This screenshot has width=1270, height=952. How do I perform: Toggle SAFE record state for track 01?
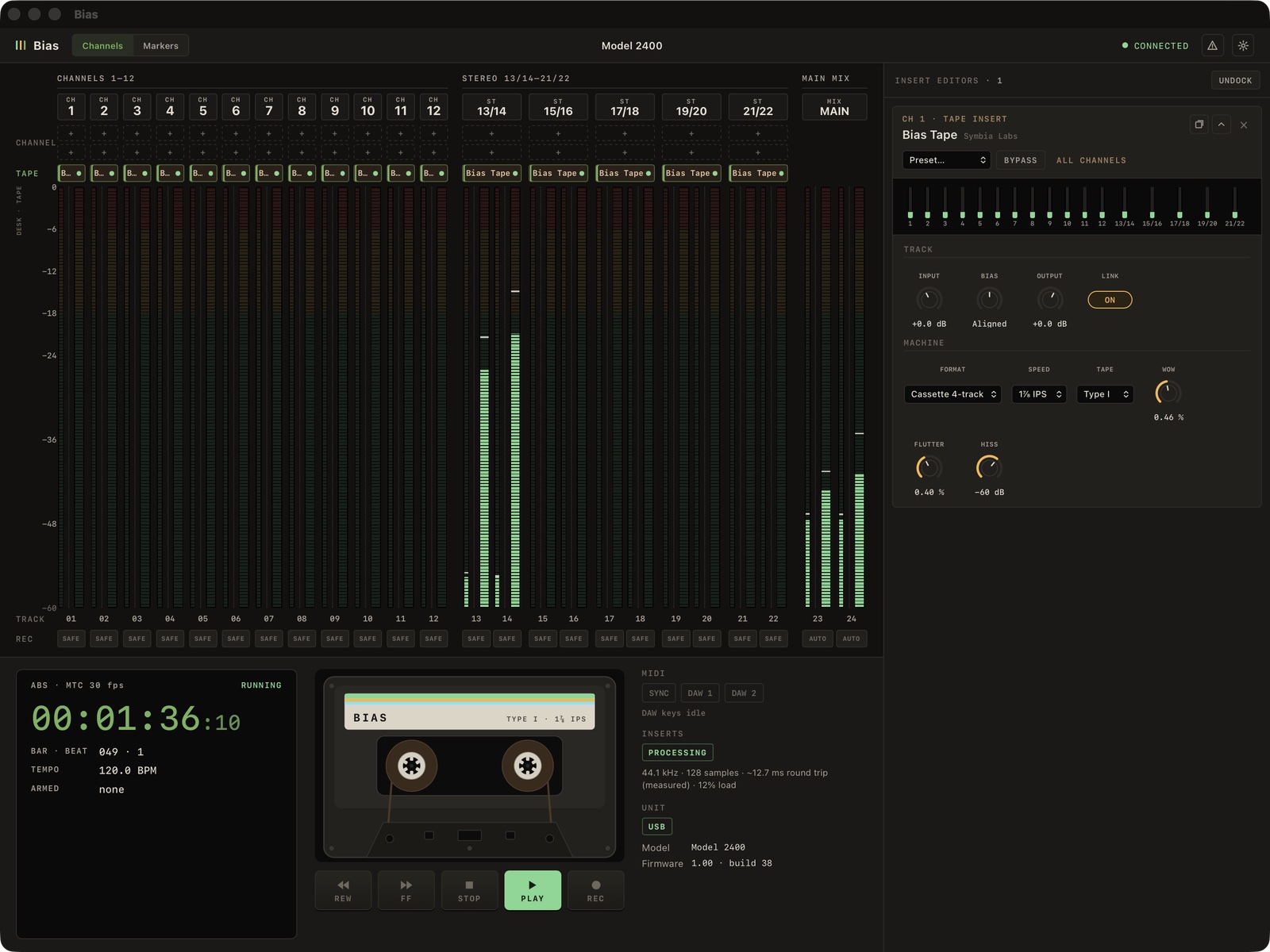(71, 639)
